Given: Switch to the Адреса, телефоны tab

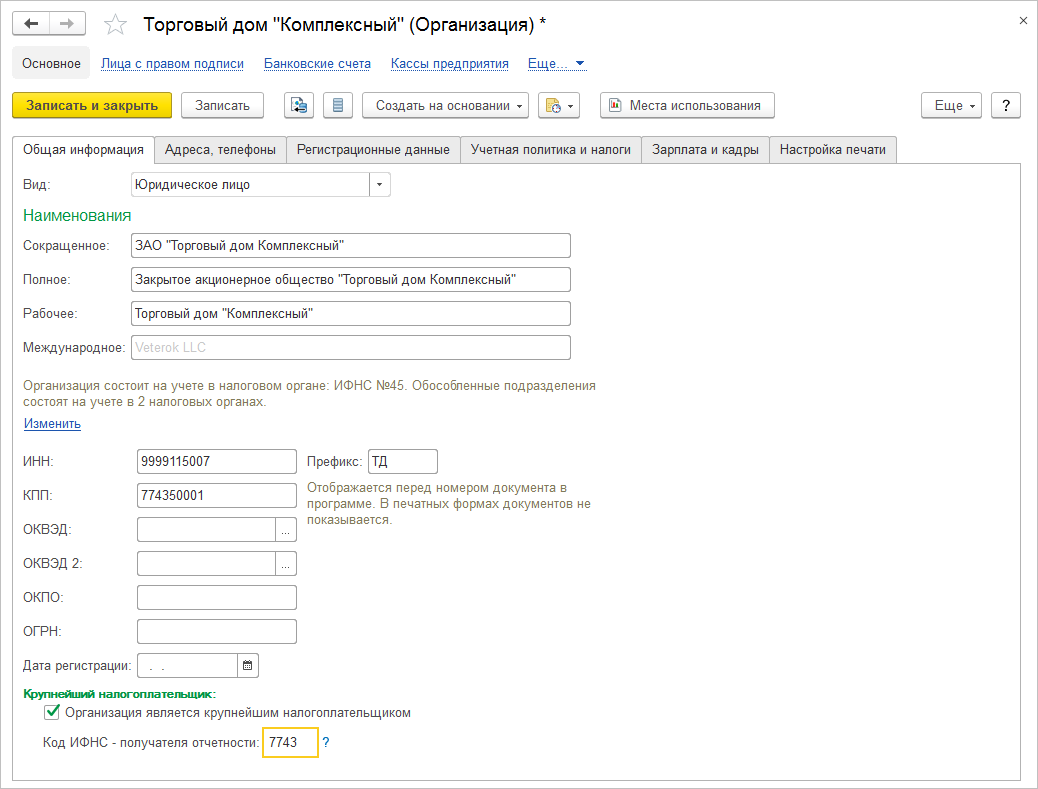Looking at the screenshot, I should (x=220, y=150).
